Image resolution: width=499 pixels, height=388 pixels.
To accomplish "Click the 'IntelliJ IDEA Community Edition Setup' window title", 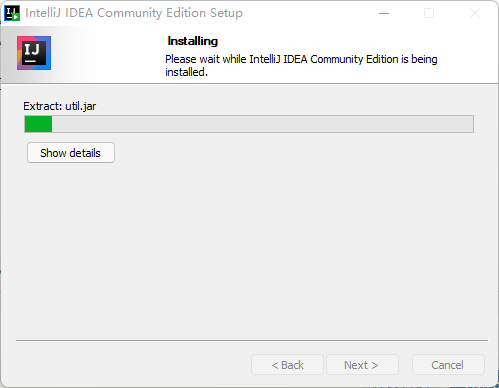I will click(134, 13).
